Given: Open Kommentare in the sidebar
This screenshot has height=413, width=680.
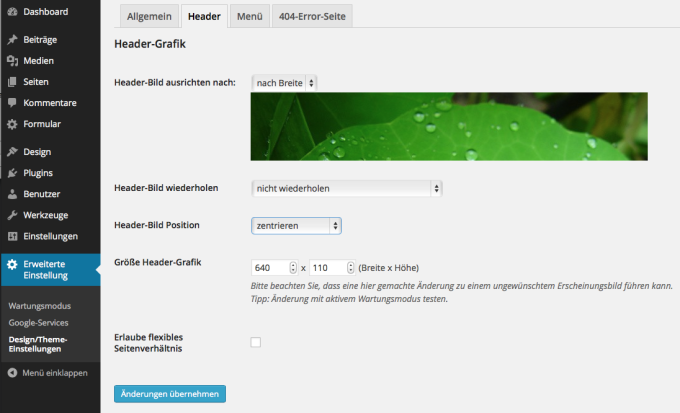Looking at the screenshot, I should 50,103.
